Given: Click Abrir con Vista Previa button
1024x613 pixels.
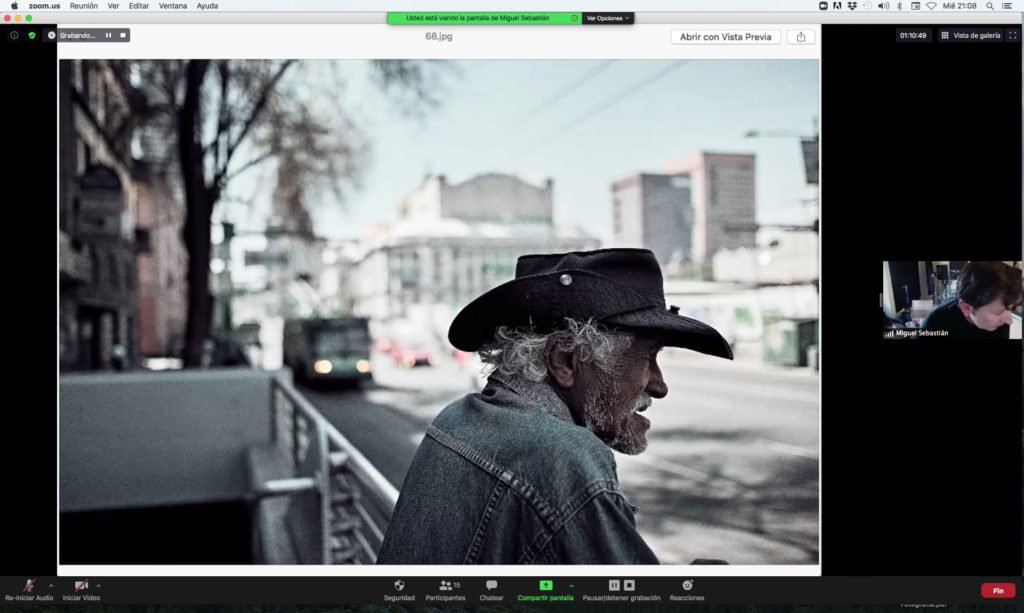Looking at the screenshot, I should tap(725, 37).
